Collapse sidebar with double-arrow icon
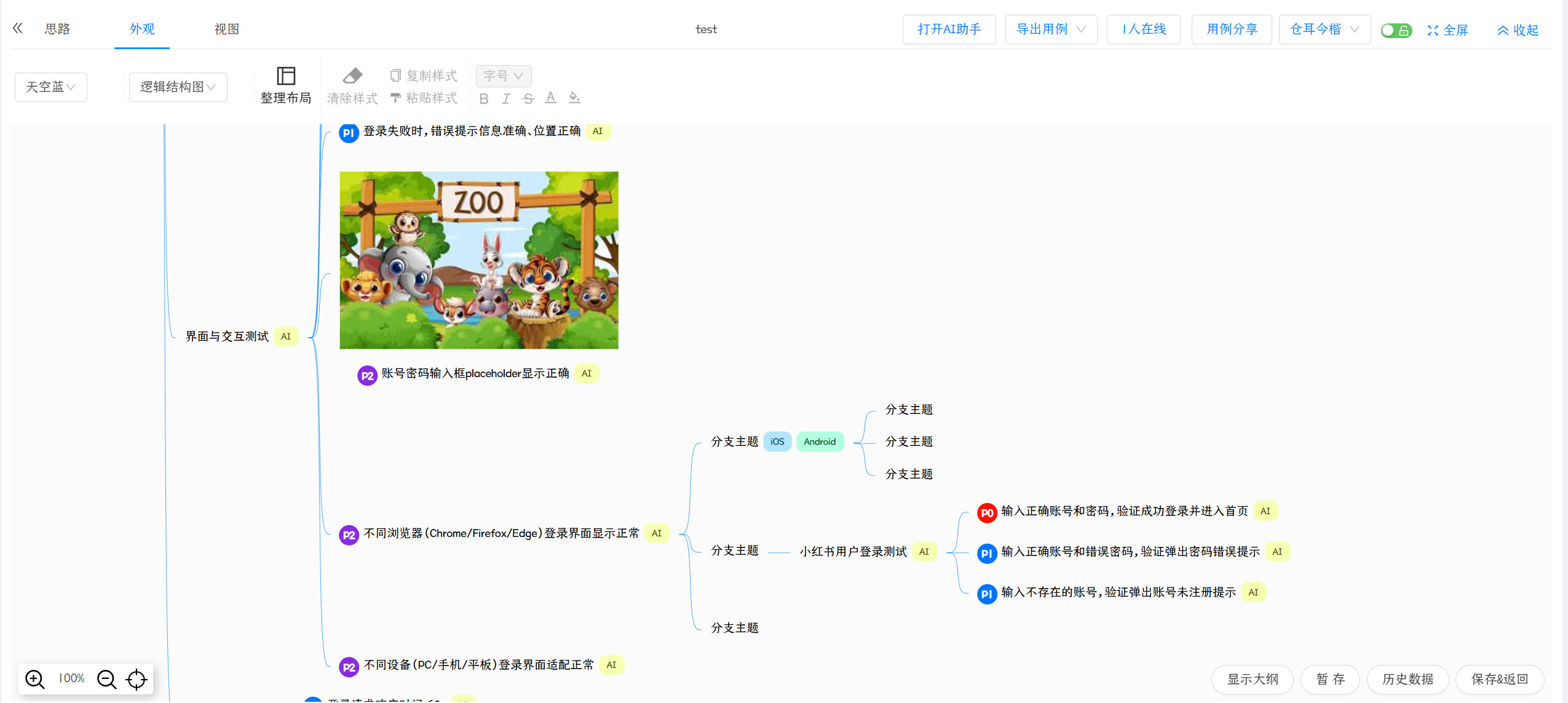Viewport: 1568px width, 703px height. [x=18, y=28]
